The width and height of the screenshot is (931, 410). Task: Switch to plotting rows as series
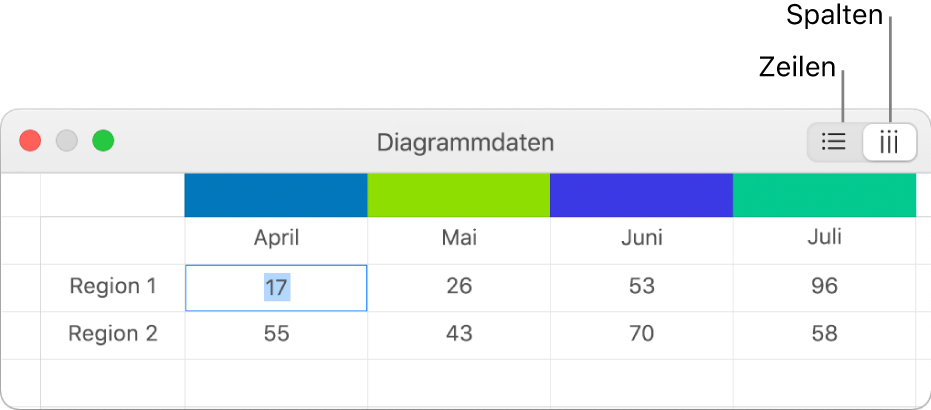coord(834,142)
